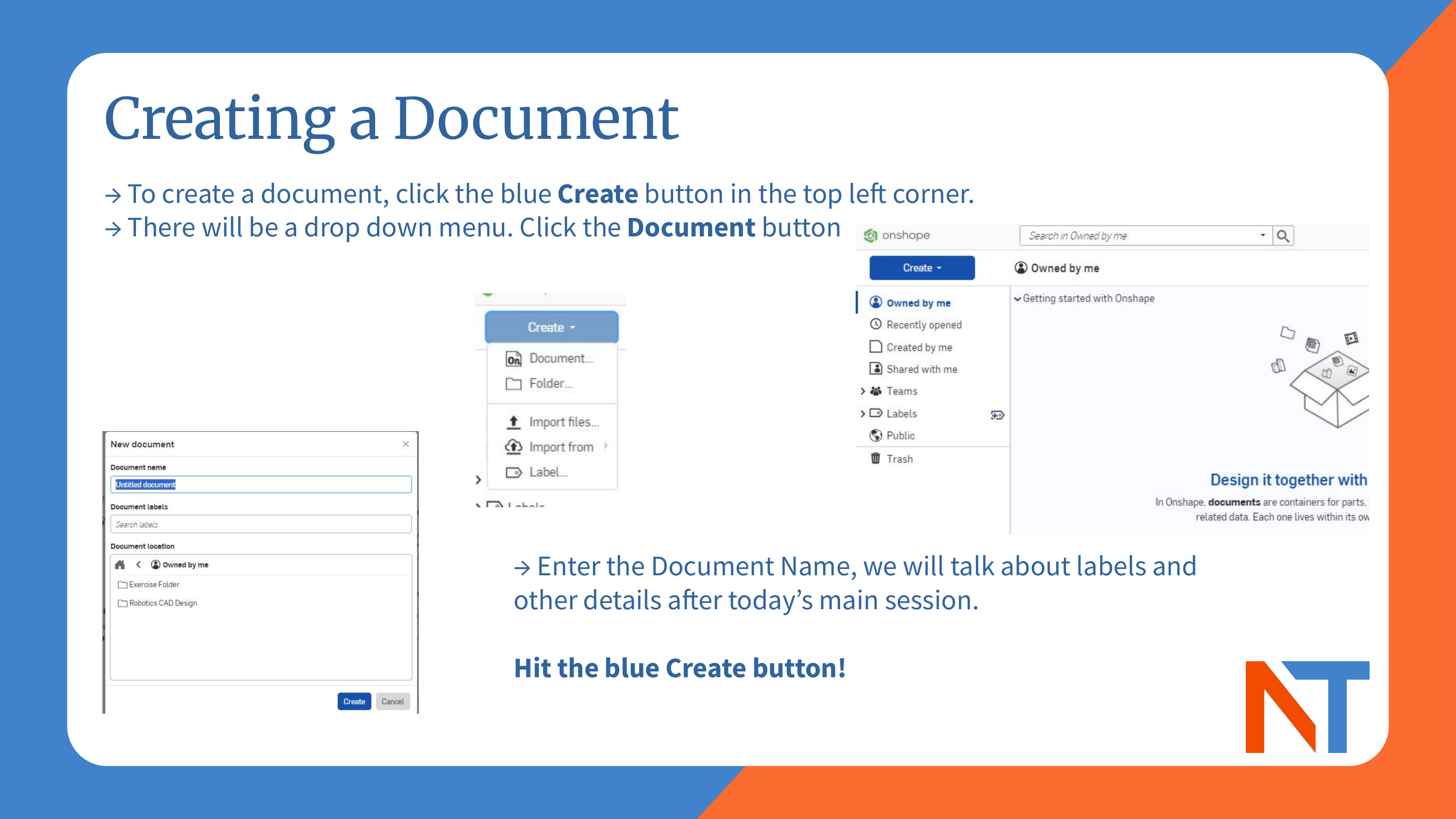Click the back arrow in Document location
1456x819 pixels.
coord(138,565)
